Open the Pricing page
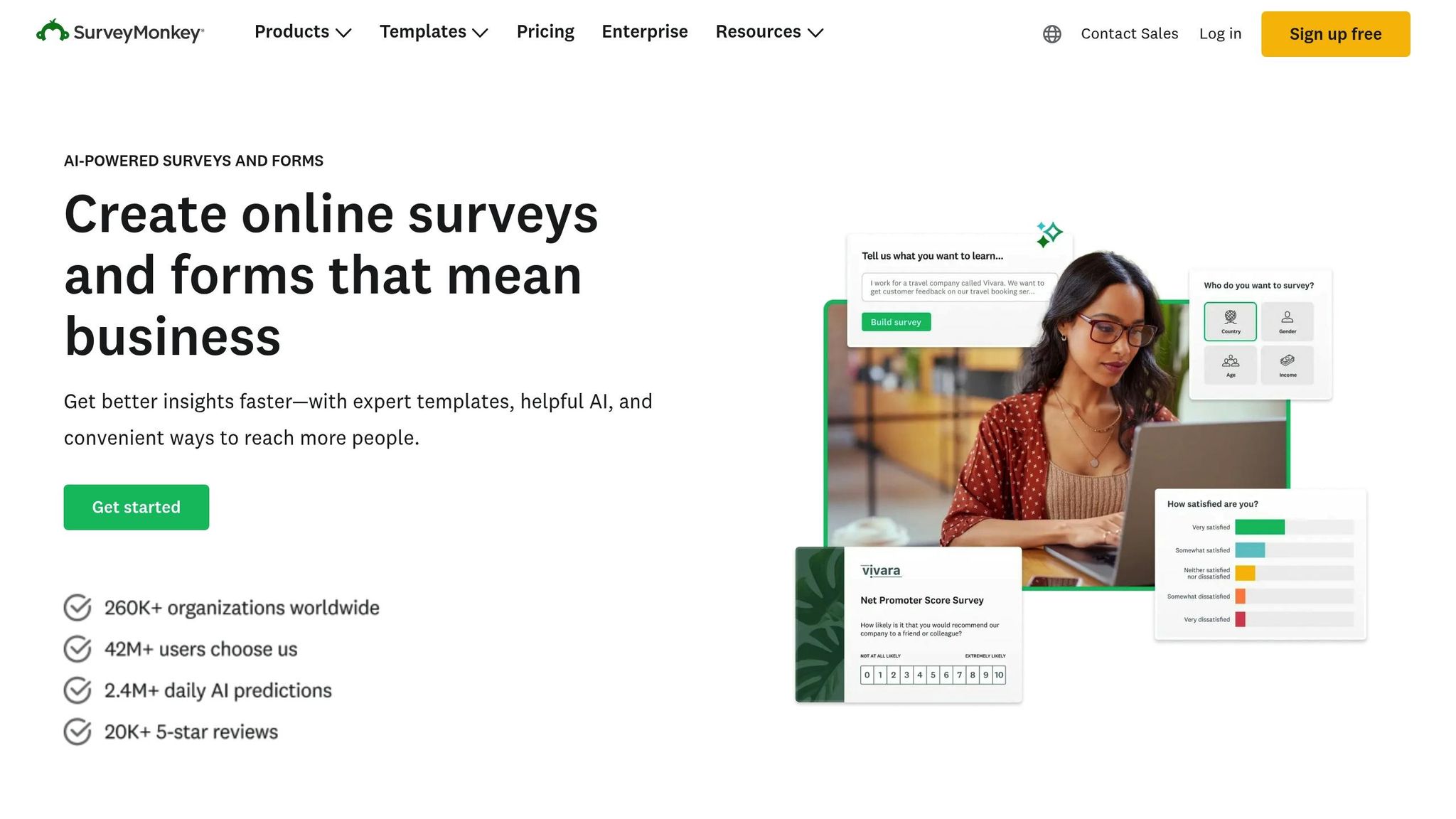 [545, 32]
